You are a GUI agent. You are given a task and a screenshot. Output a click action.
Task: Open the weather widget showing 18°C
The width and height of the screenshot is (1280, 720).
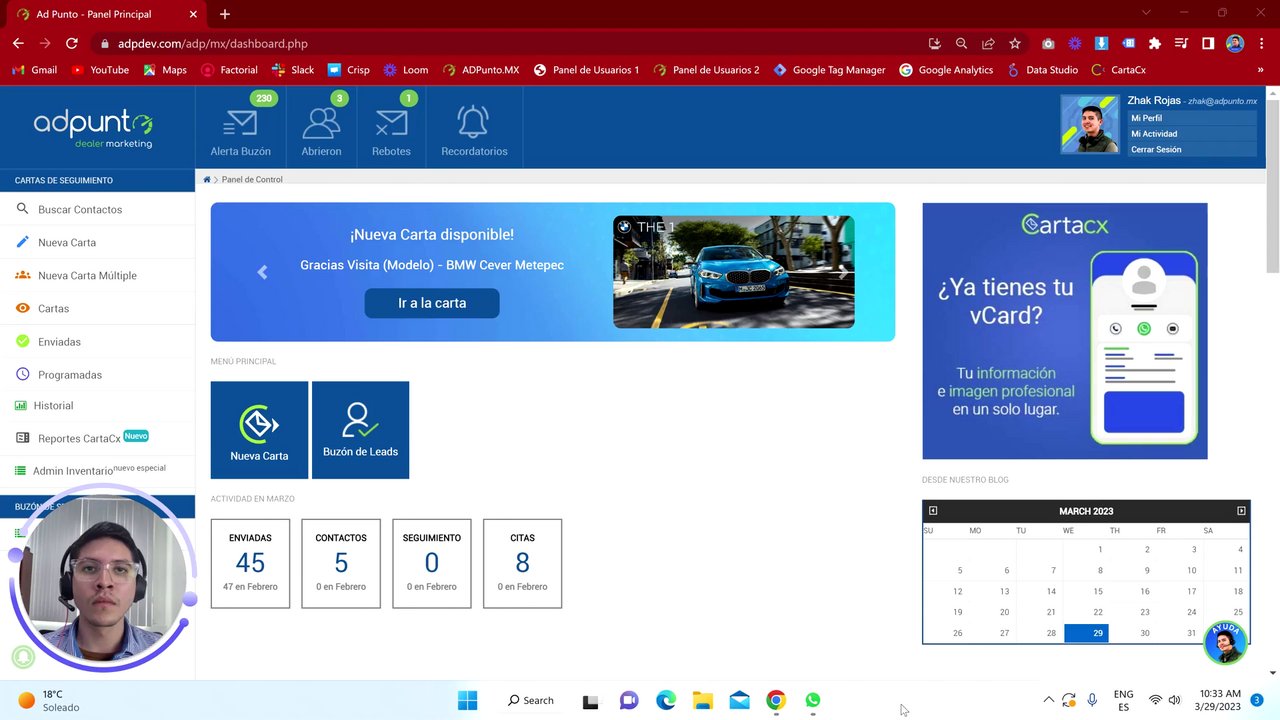click(x=50, y=700)
